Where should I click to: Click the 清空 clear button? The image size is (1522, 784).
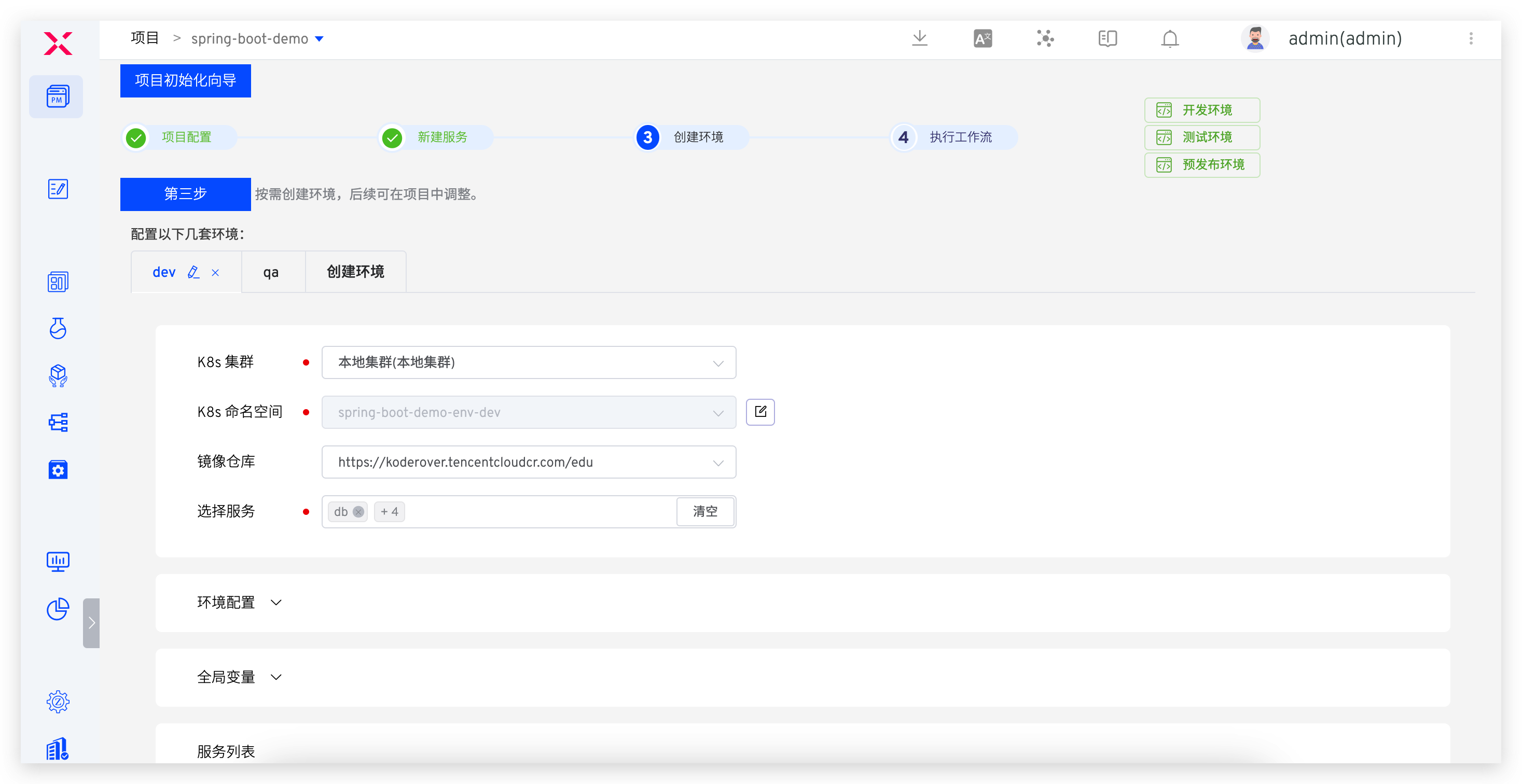(x=705, y=511)
